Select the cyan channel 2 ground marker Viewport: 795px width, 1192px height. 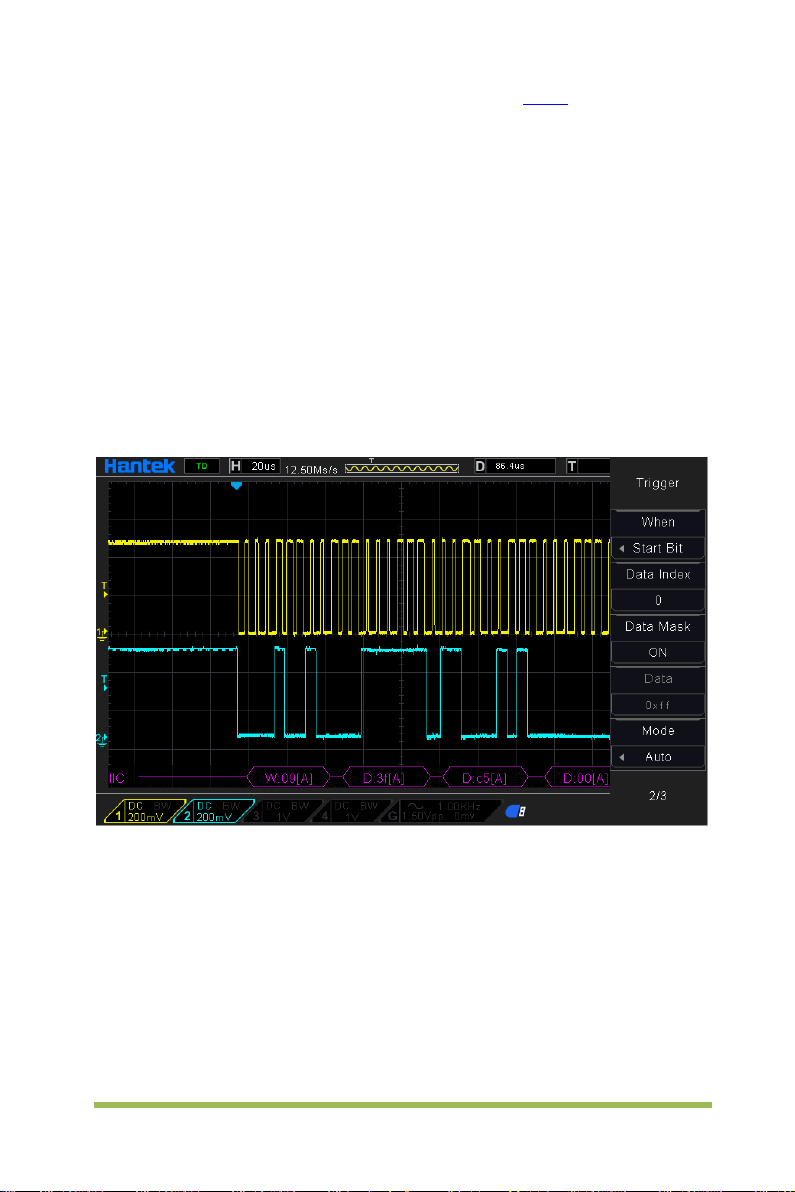[x=102, y=738]
